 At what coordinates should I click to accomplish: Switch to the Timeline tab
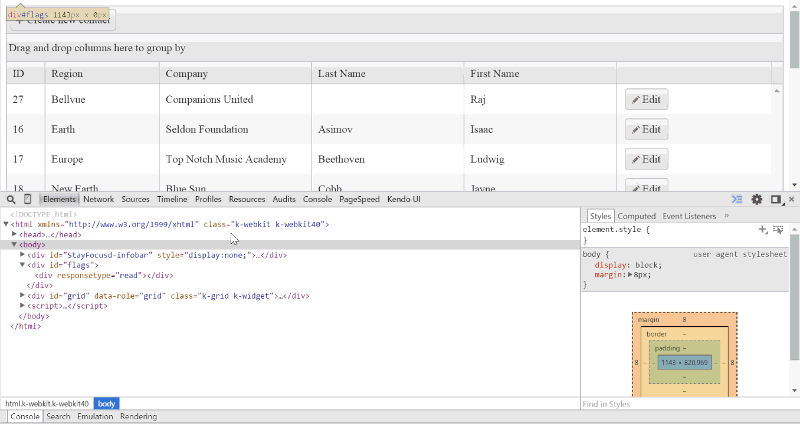tap(172, 199)
